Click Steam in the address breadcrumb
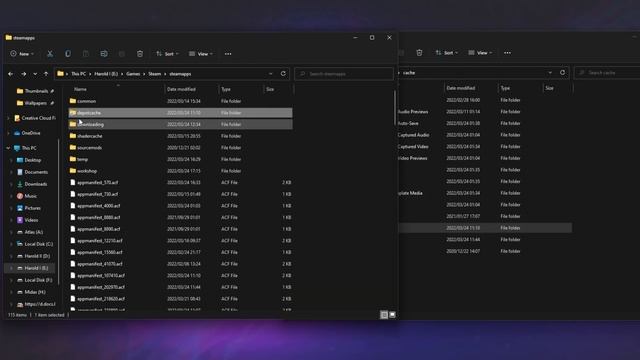This screenshot has height=360, width=640. pyautogui.click(x=154, y=74)
